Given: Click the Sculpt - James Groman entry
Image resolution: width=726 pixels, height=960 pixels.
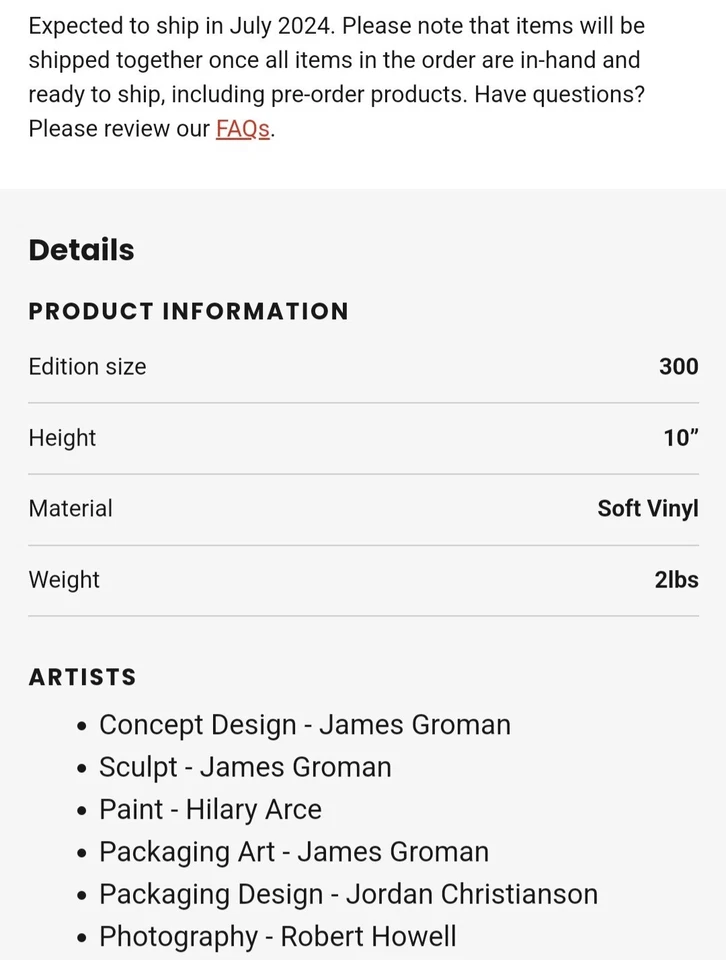Looking at the screenshot, I should 245,767.
